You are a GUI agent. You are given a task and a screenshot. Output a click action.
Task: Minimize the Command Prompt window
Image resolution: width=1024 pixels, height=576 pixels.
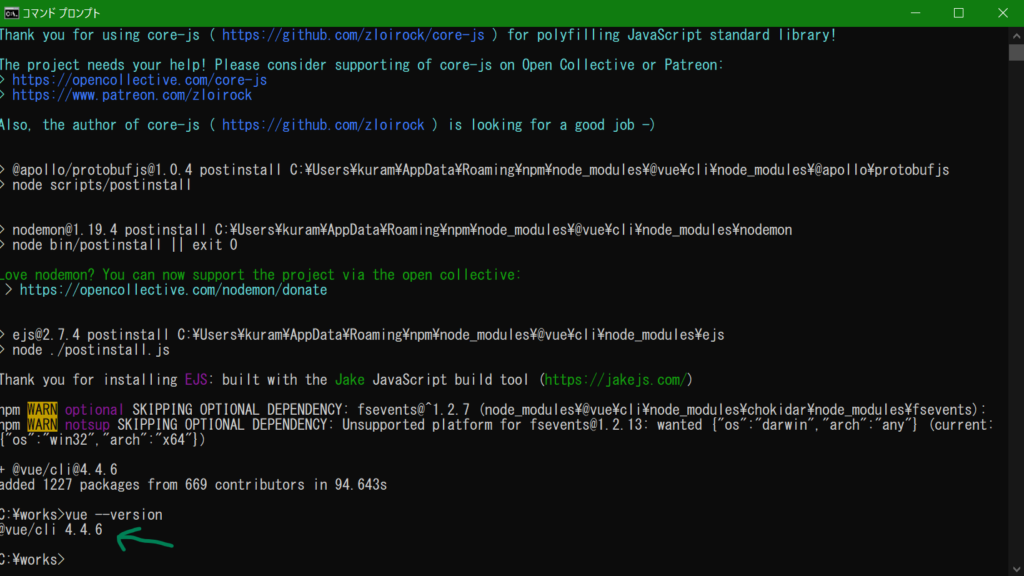(914, 13)
